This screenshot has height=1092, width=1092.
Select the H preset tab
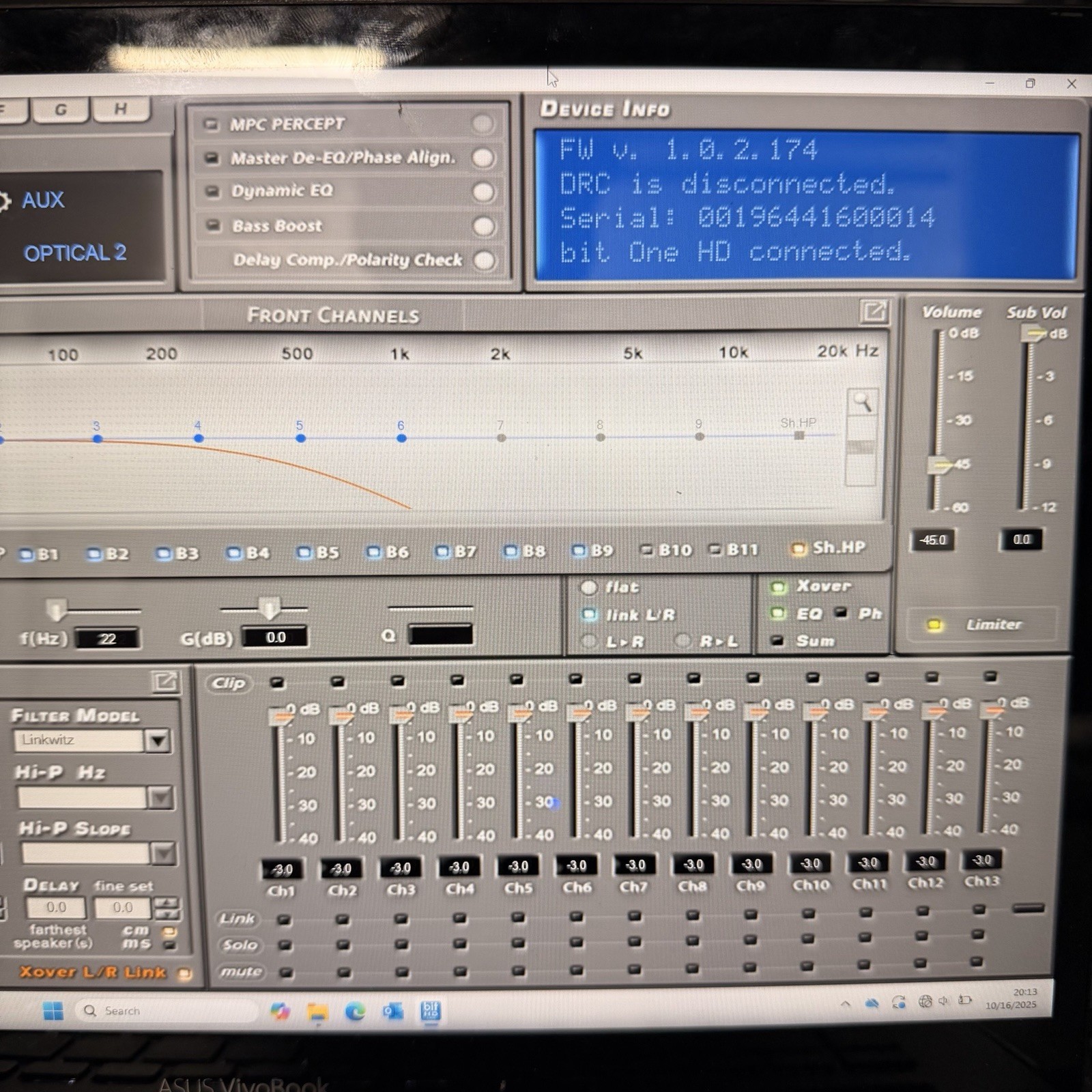[x=121, y=109]
